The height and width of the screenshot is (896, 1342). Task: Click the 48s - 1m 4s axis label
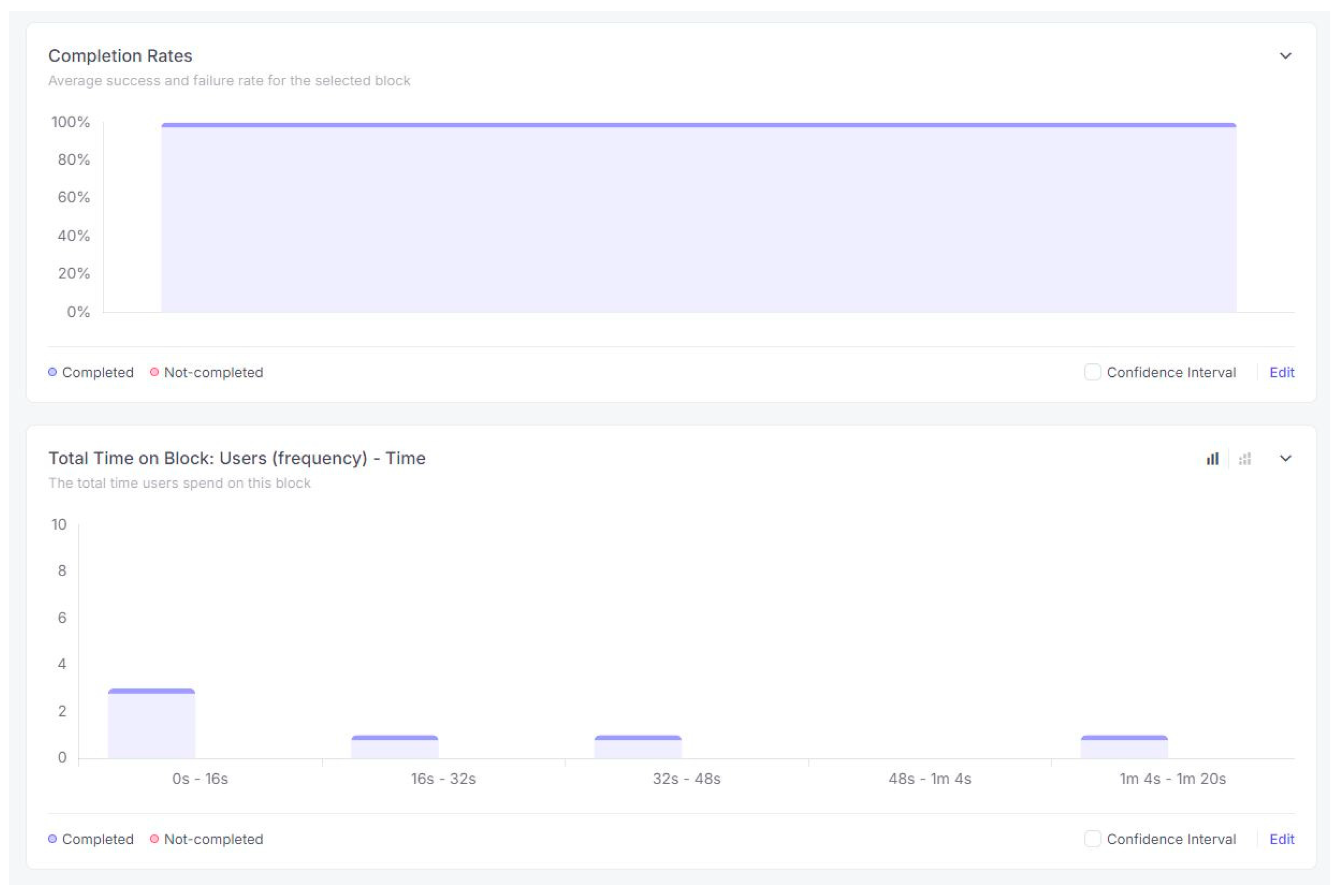tap(929, 779)
